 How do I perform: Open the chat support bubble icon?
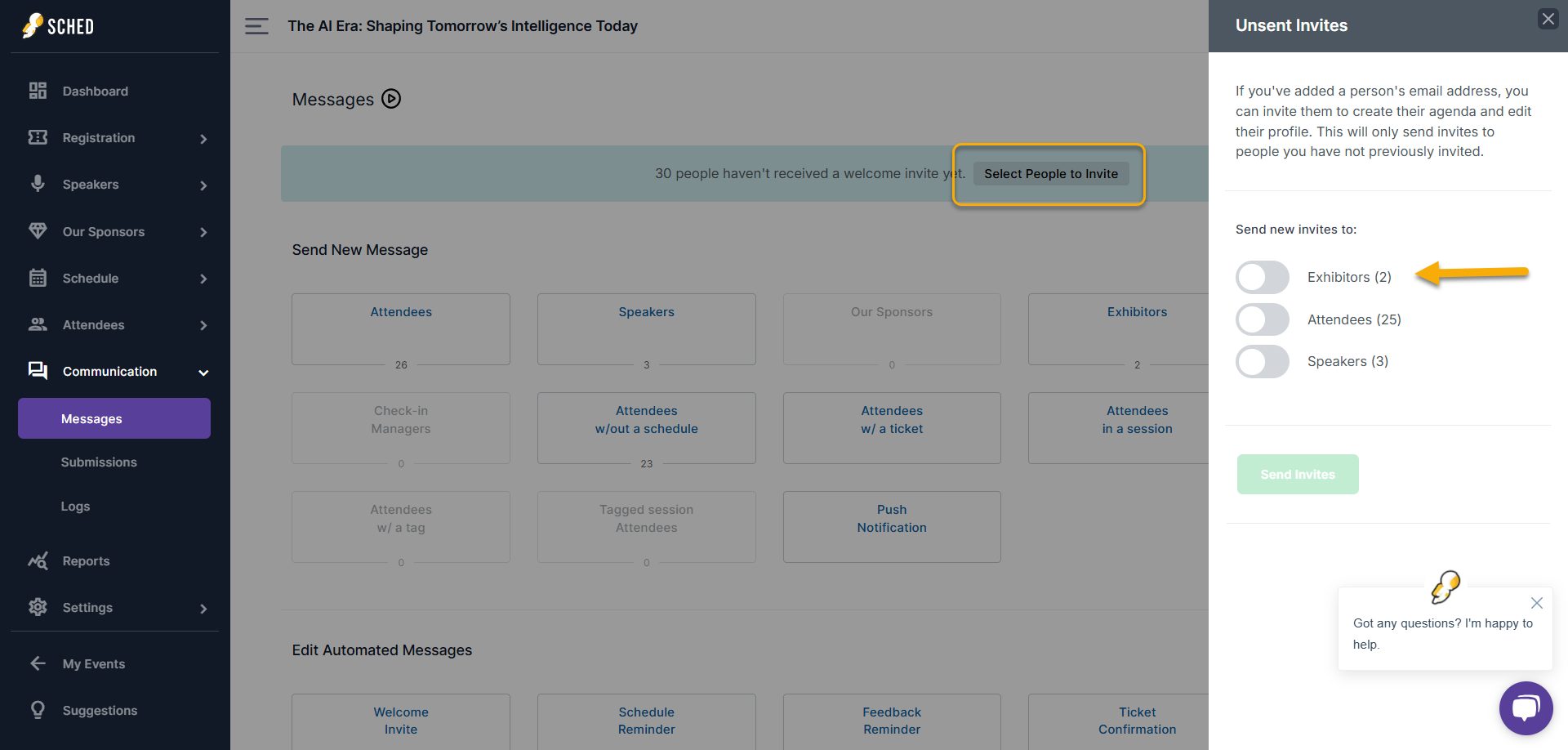(1526, 708)
